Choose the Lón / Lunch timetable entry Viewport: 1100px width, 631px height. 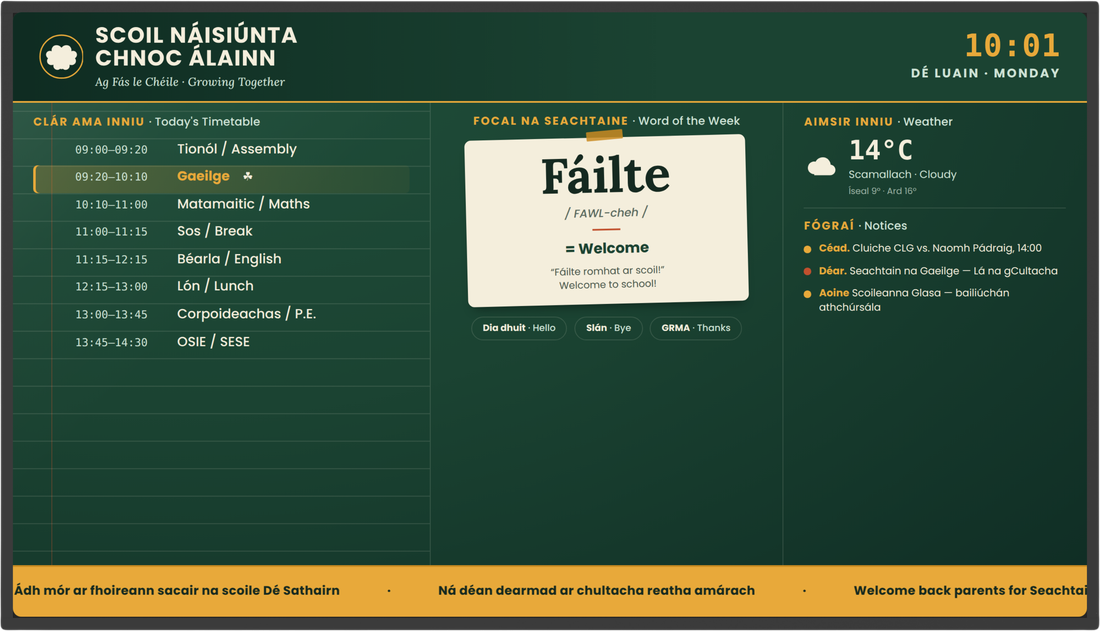(x=222, y=286)
